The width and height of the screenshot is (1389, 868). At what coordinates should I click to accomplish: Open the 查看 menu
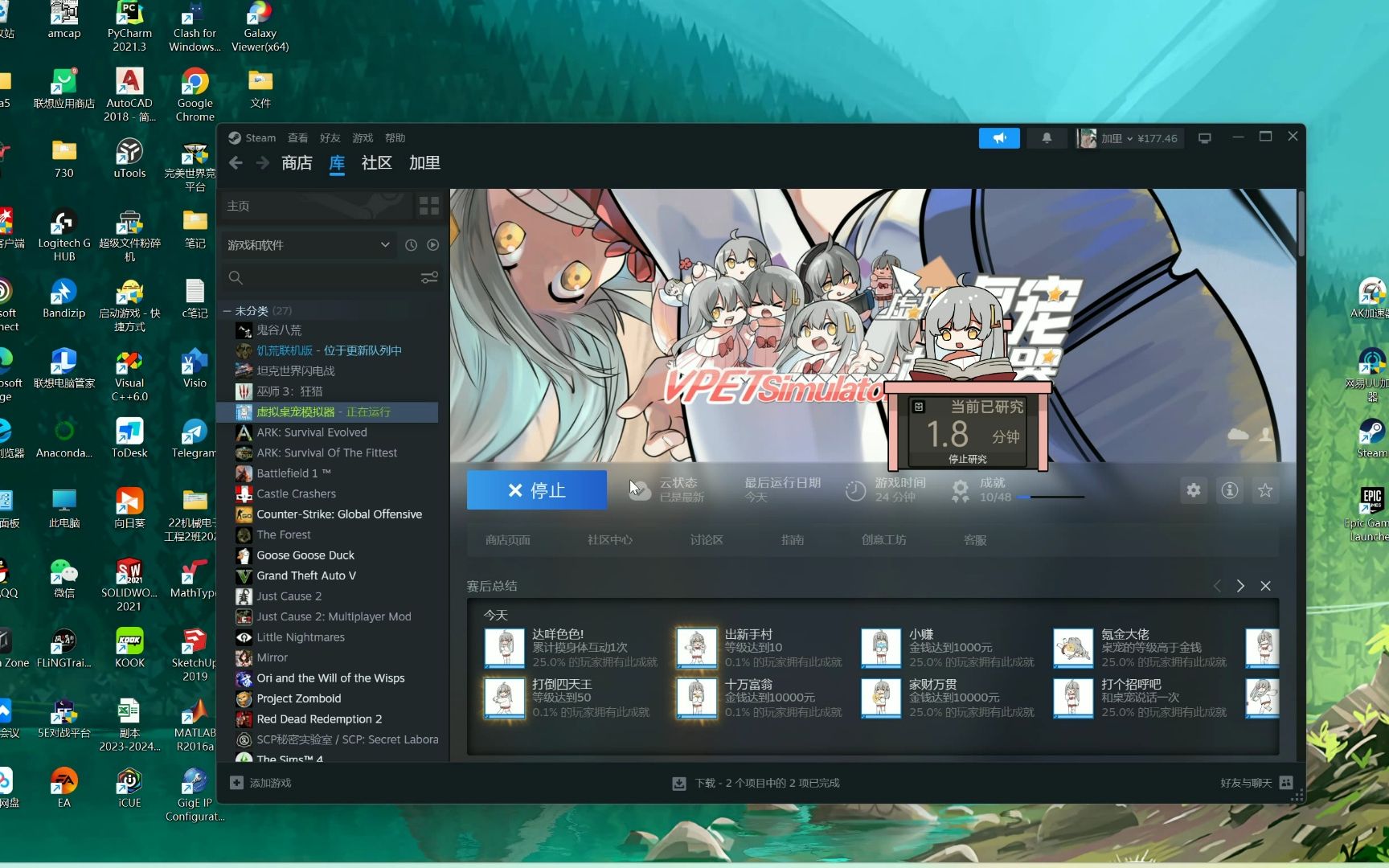(x=297, y=138)
